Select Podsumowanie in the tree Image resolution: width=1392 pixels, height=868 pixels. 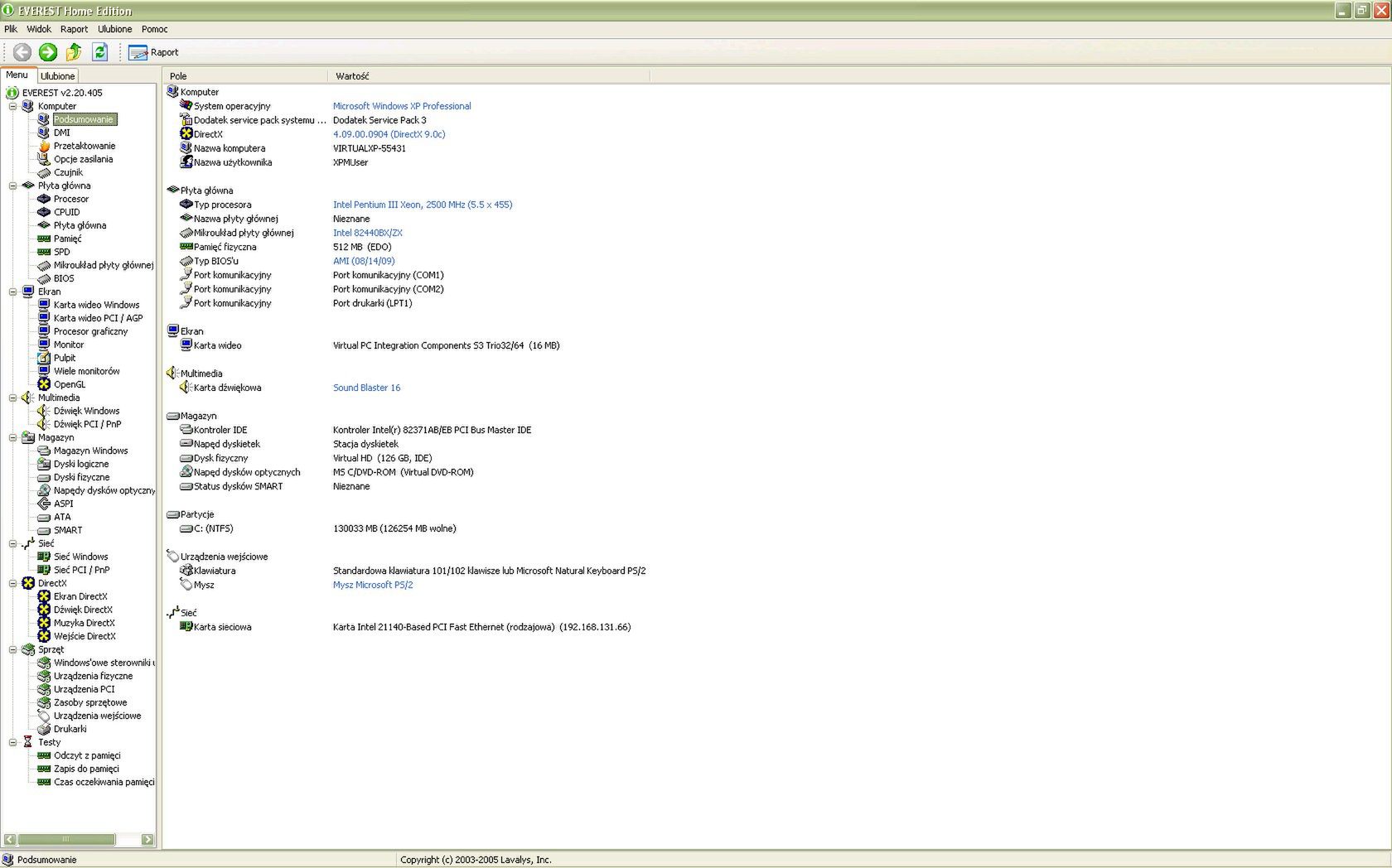(84, 119)
